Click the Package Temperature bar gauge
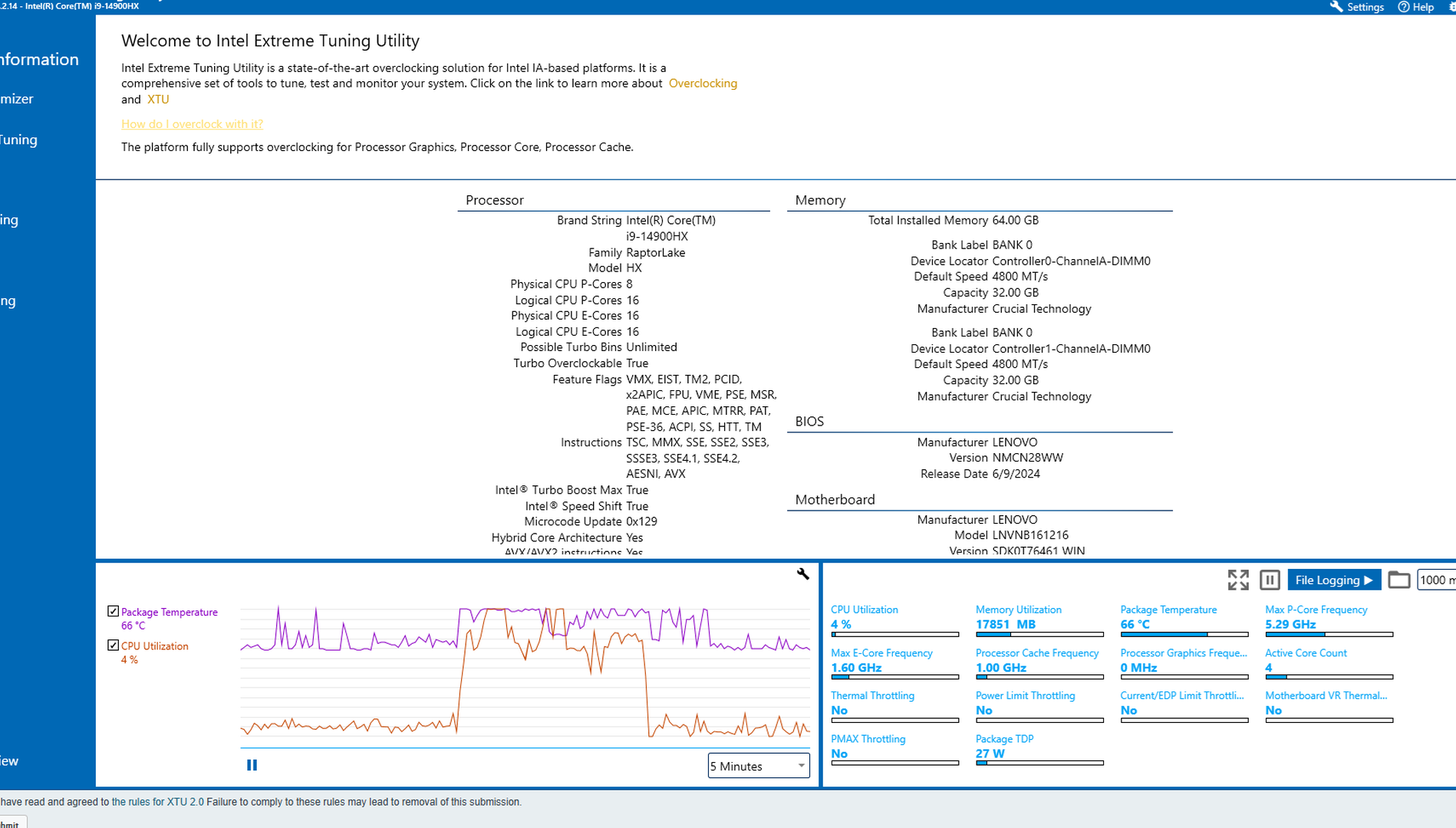 pos(1184,634)
